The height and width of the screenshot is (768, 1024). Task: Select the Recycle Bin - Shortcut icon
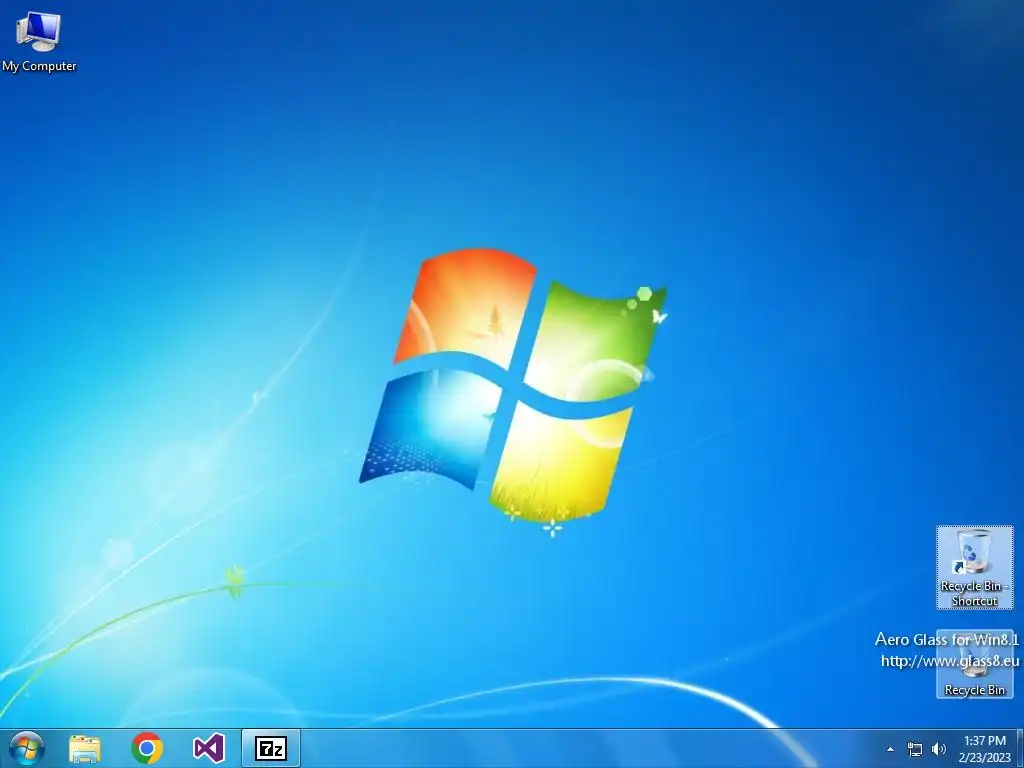974,567
